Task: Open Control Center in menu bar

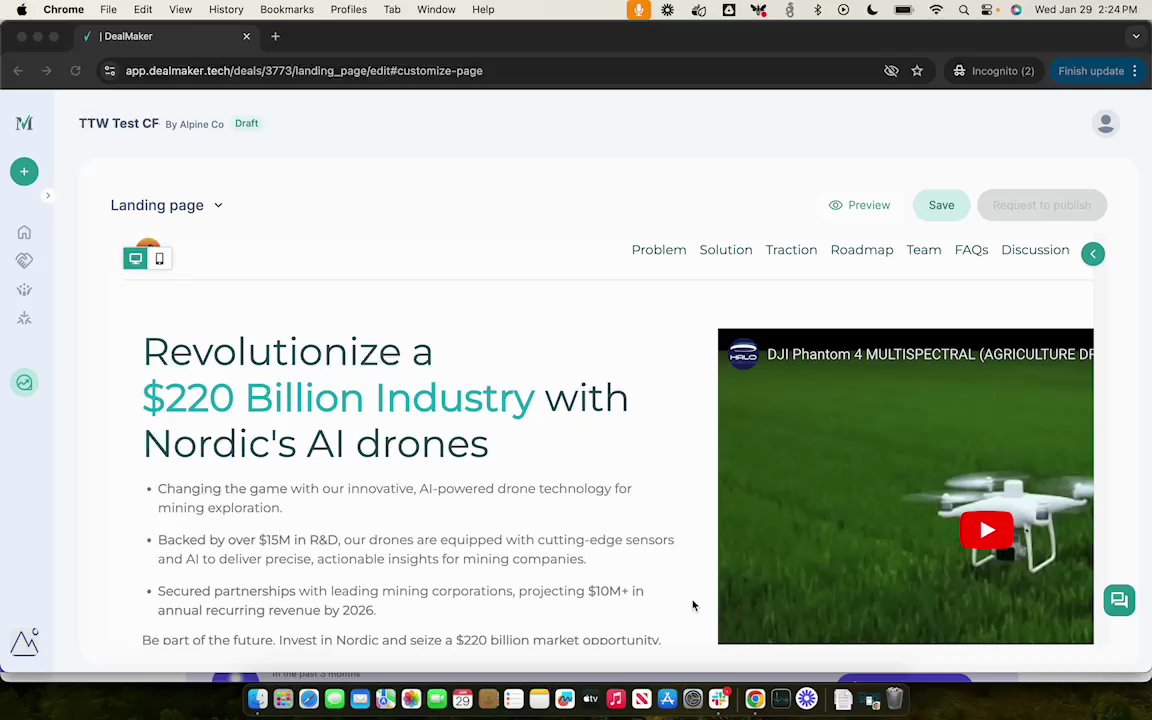Action: [987, 10]
